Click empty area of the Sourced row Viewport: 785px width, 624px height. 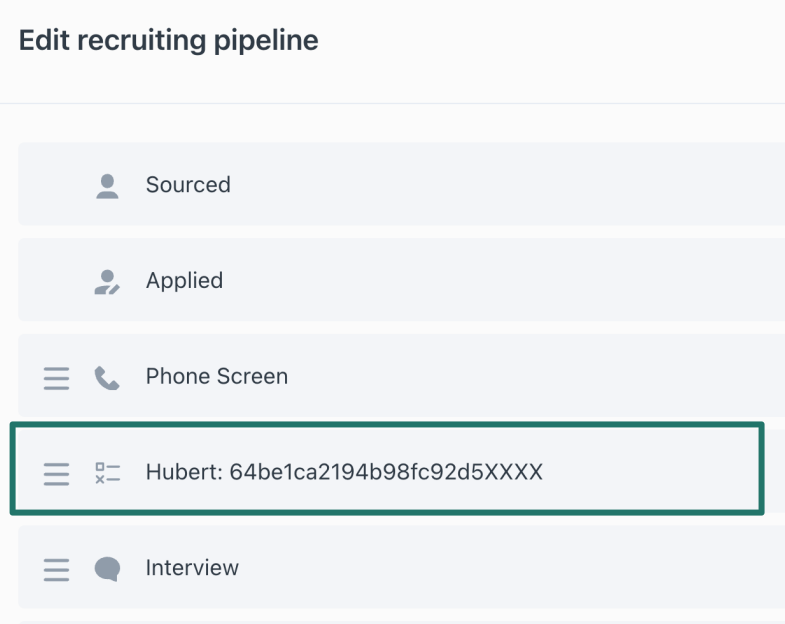(501, 184)
